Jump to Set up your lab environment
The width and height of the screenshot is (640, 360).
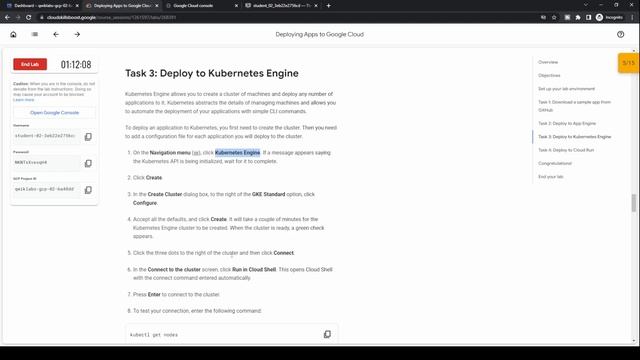(566, 89)
